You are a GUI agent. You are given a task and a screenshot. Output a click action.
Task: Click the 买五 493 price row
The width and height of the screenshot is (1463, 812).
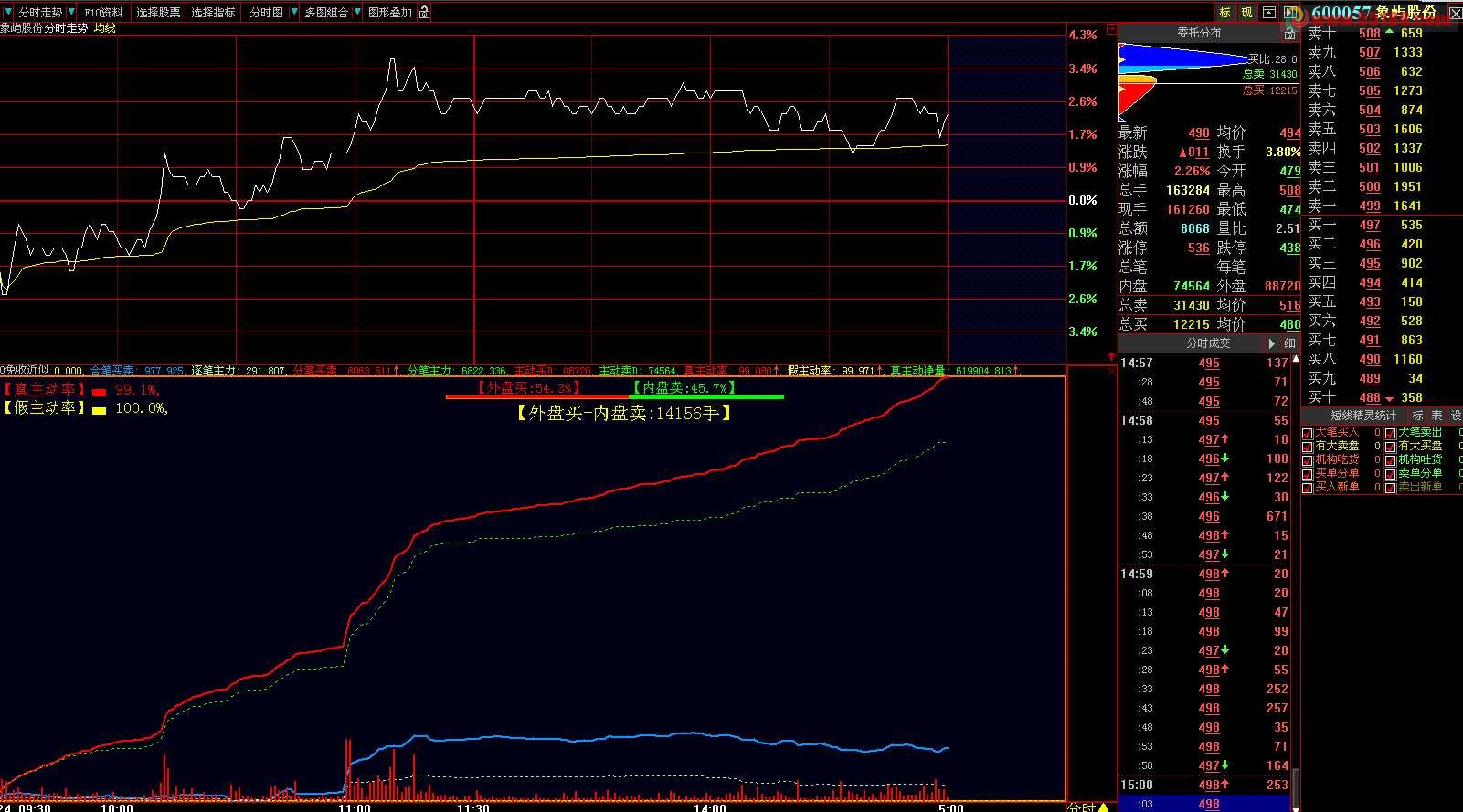(x=1365, y=301)
